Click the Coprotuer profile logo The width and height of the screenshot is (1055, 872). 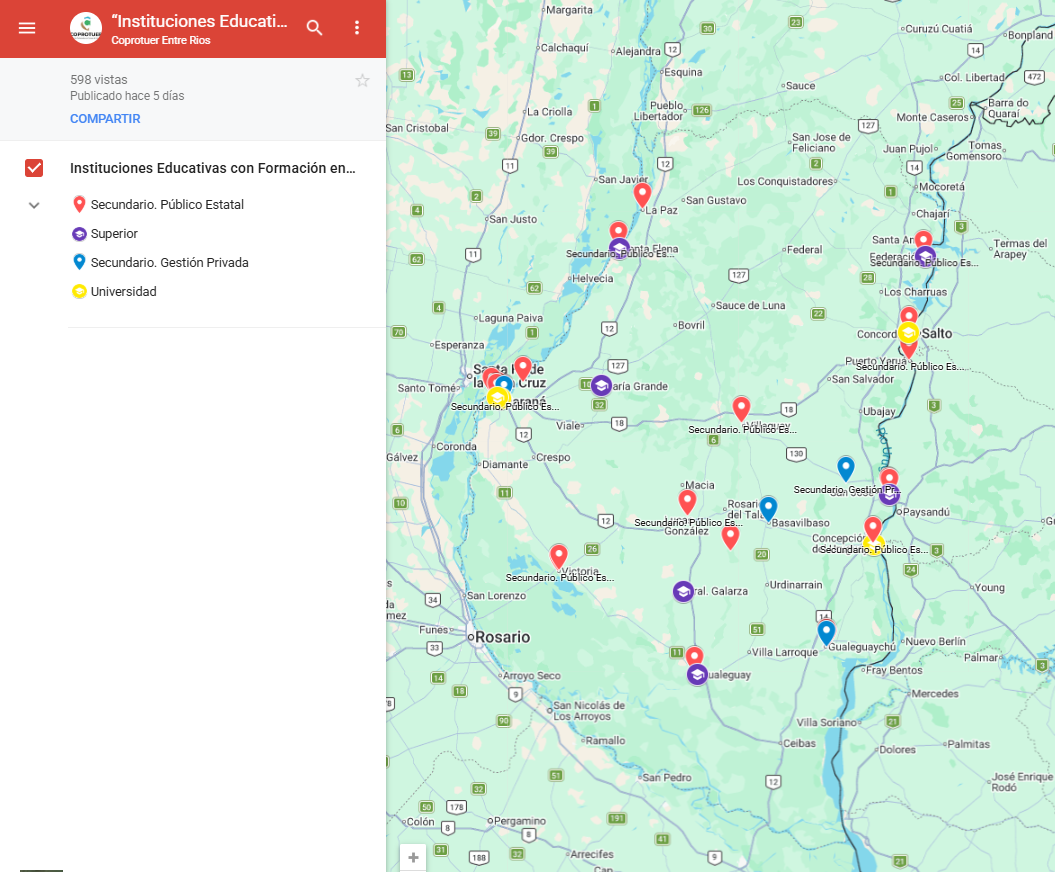(86, 28)
